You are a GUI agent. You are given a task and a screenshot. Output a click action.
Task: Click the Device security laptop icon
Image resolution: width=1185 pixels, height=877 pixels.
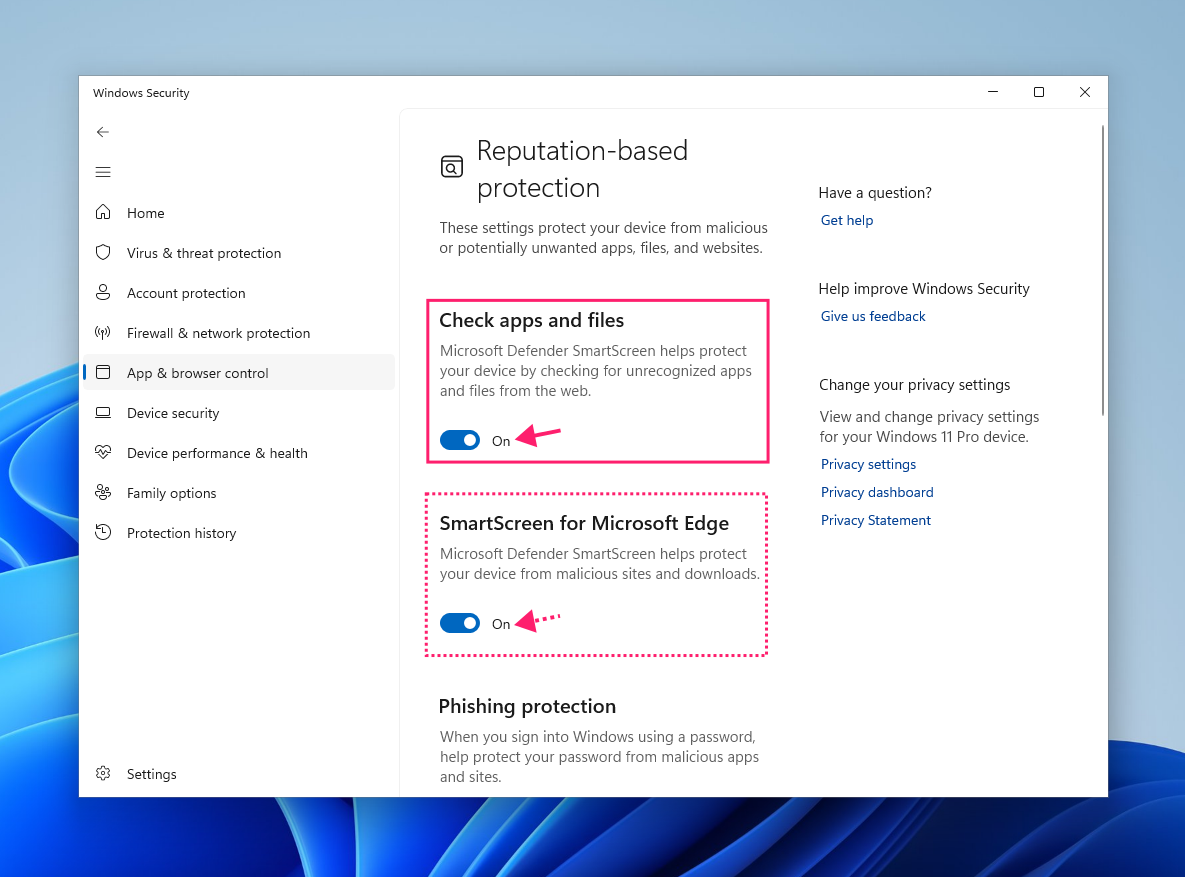[x=103, y=413]
